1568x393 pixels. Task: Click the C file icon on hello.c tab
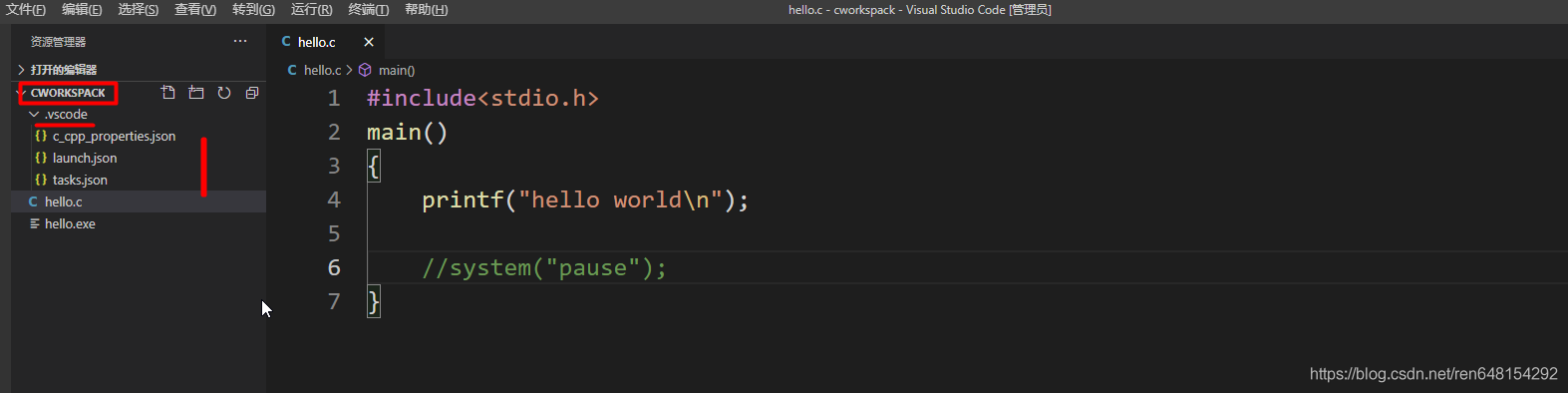point(286,41)
